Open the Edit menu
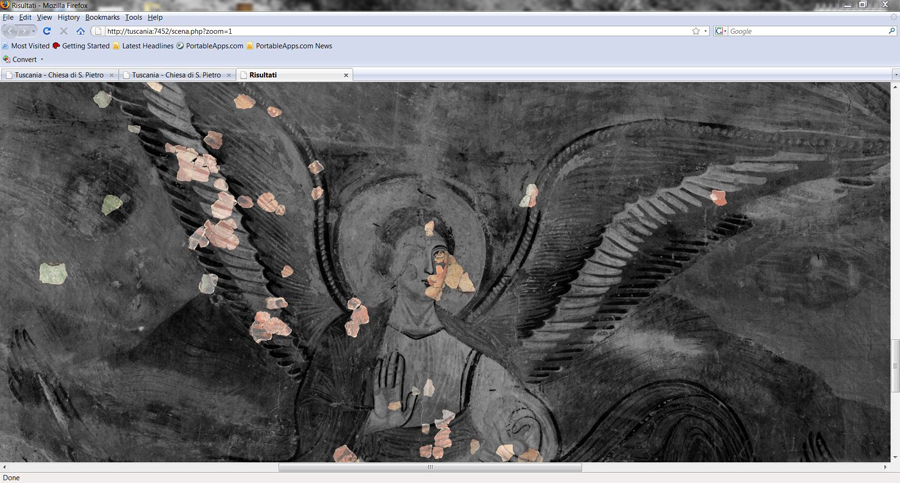 point(25,17)
